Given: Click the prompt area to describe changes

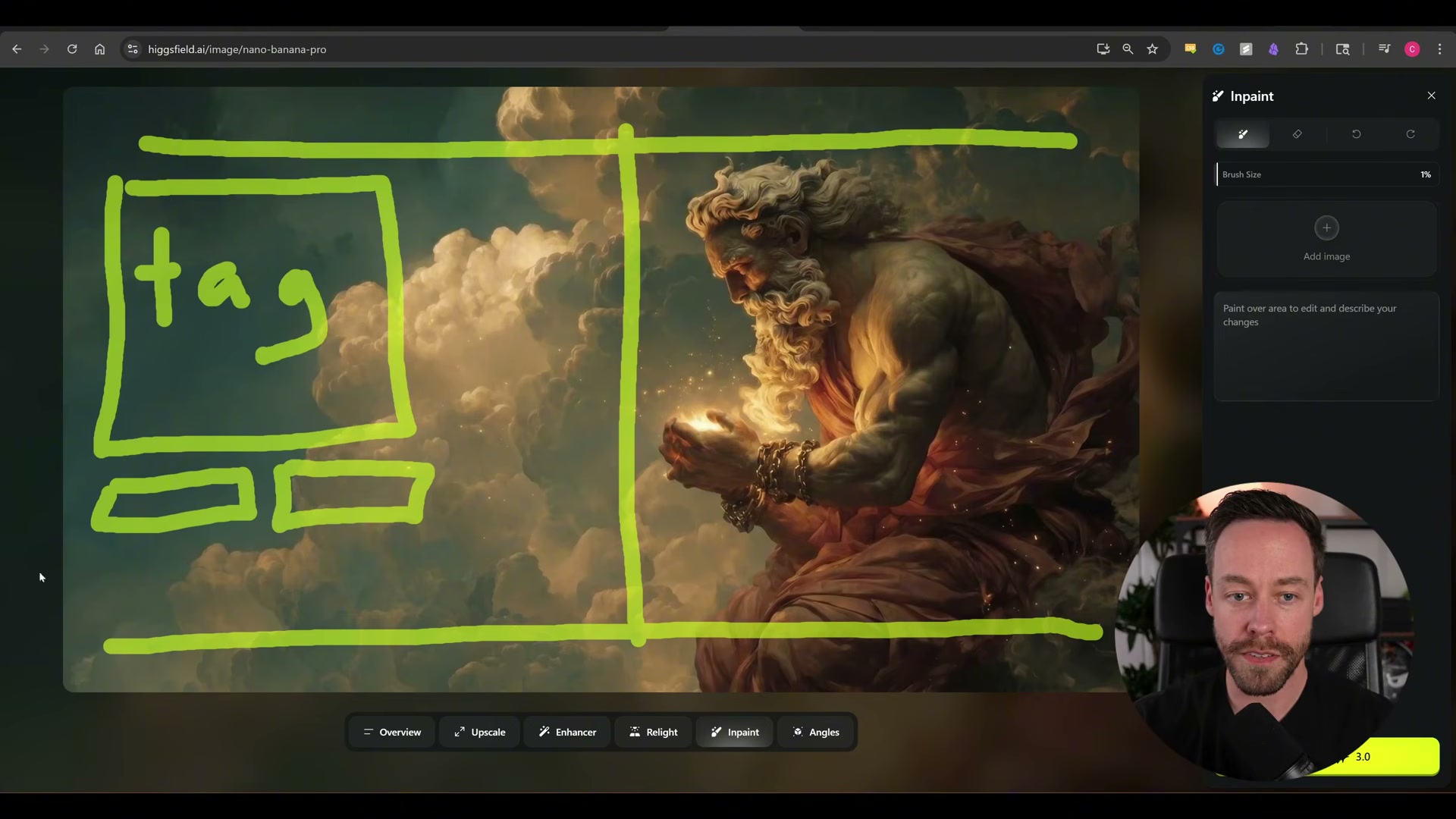Looking at the screenshot, I should [x=1325, y=345].
